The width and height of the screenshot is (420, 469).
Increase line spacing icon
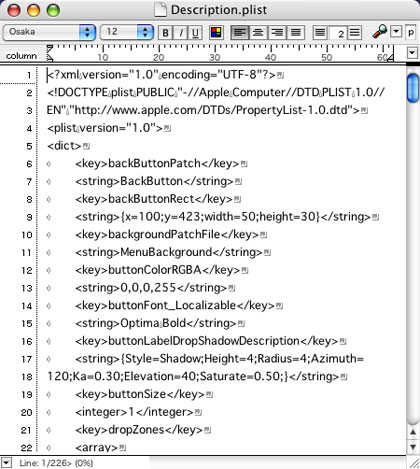click(355, 33)
